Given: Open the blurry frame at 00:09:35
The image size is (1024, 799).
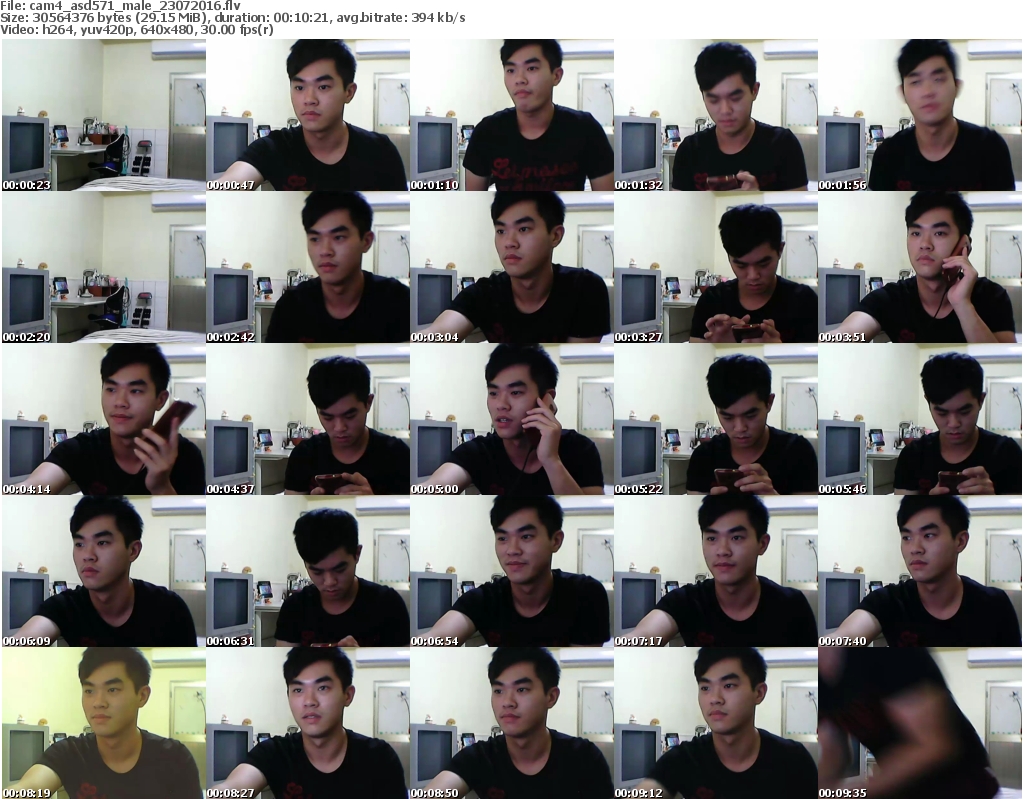Looking at the screenshot, I should (920, 723).
